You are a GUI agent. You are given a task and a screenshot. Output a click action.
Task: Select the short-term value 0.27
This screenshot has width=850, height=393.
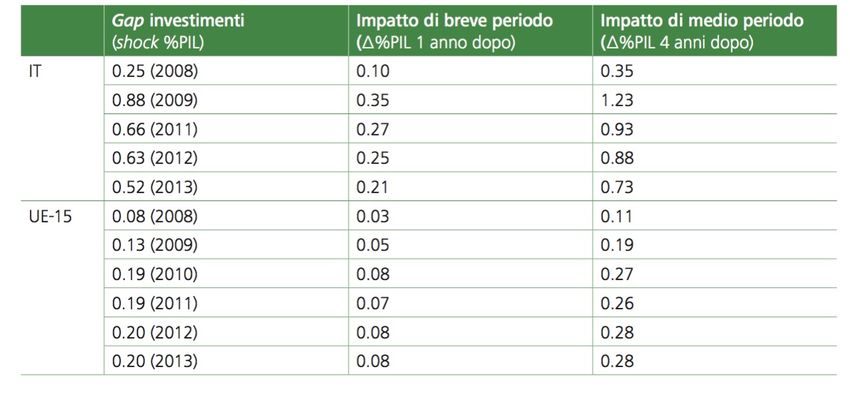(x=372, y=130)
